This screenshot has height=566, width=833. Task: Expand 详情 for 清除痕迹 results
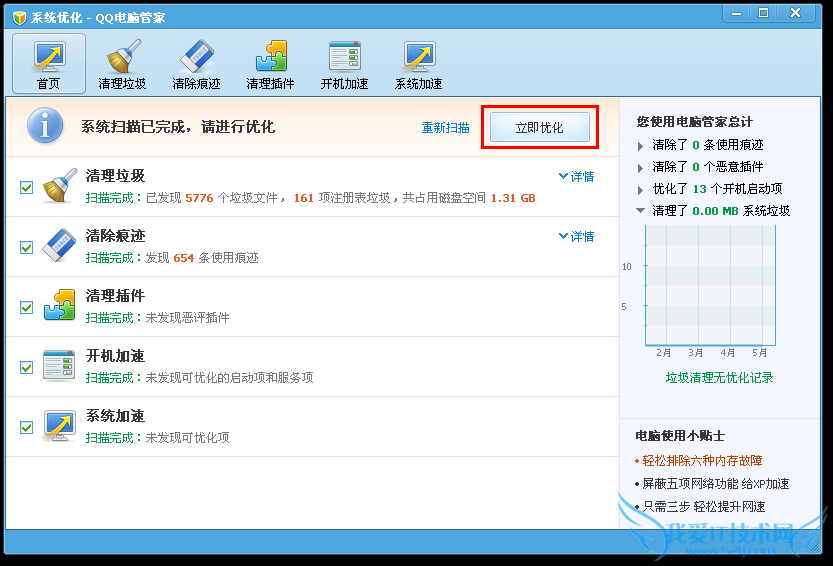point(577,236)
